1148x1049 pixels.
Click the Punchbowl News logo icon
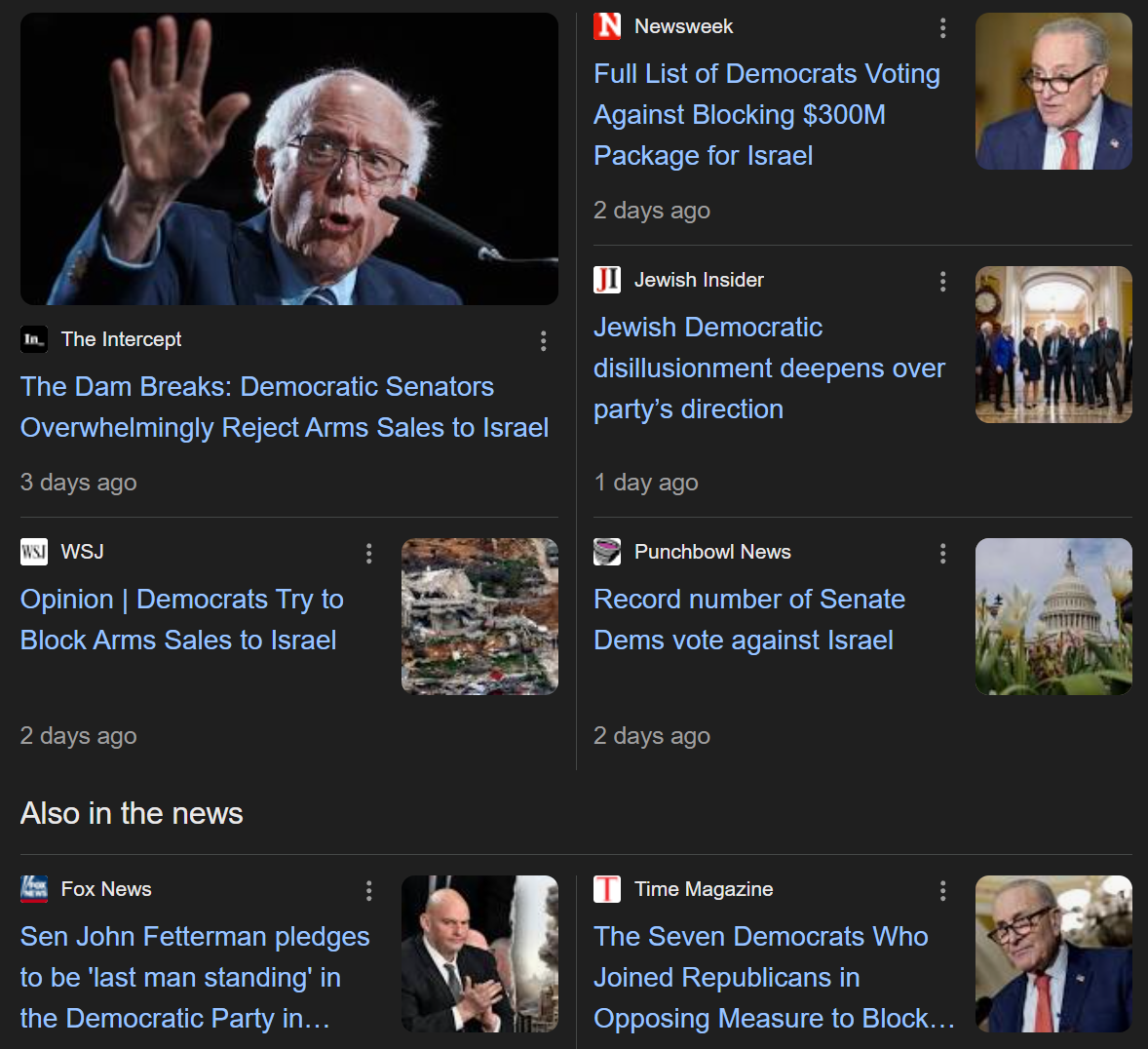[x=607, y=552]
